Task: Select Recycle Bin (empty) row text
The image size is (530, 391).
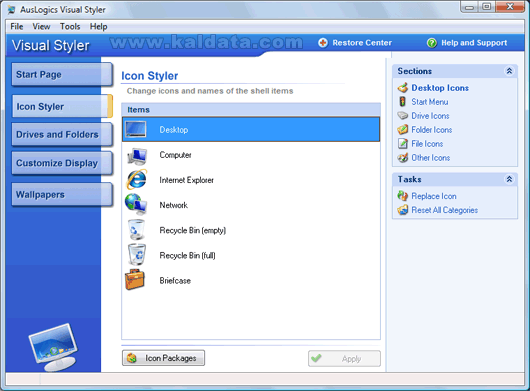Action: pyautogui.click(x=193, y=230)
